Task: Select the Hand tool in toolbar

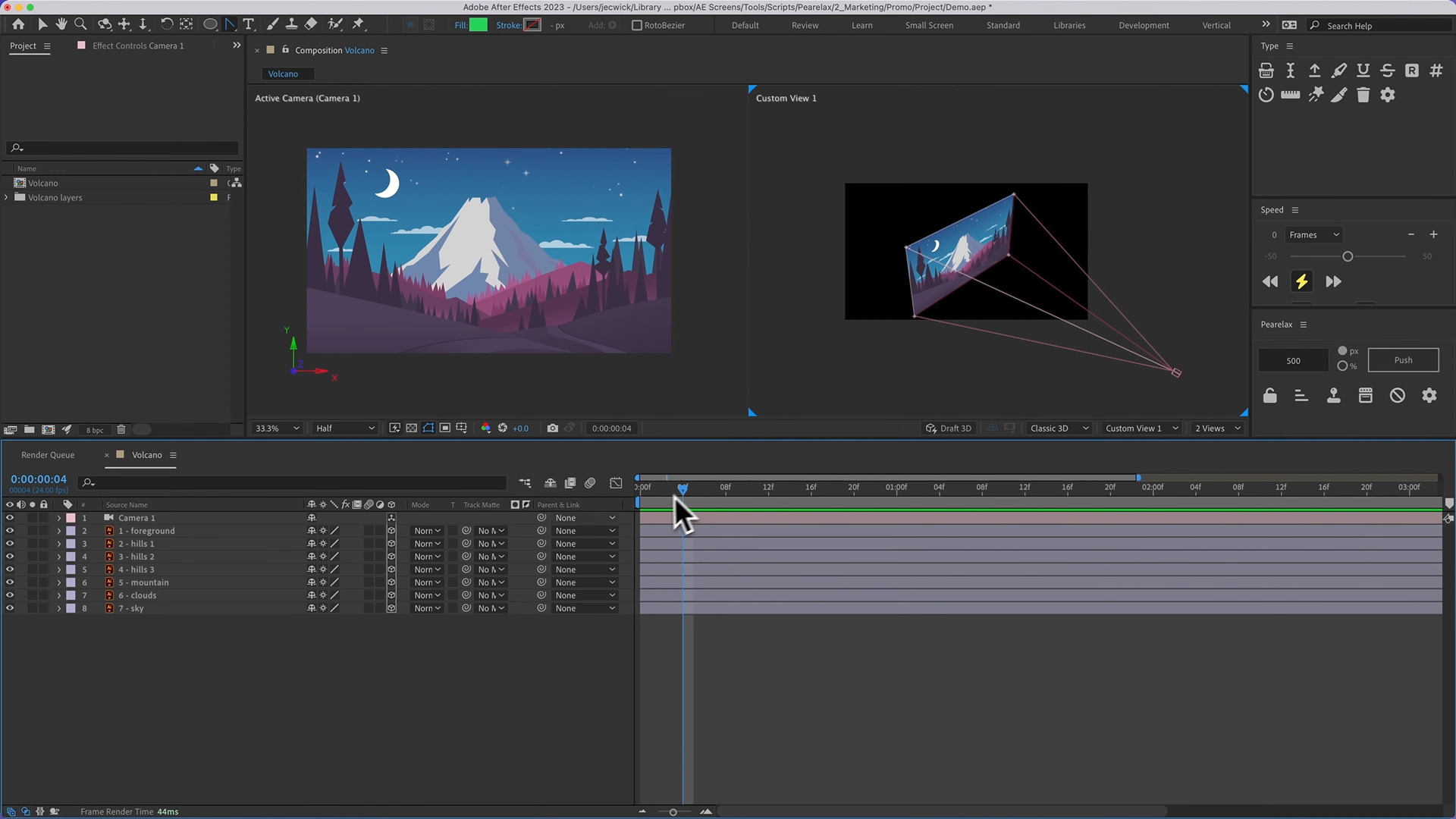Action: click(x=61, y=24)
